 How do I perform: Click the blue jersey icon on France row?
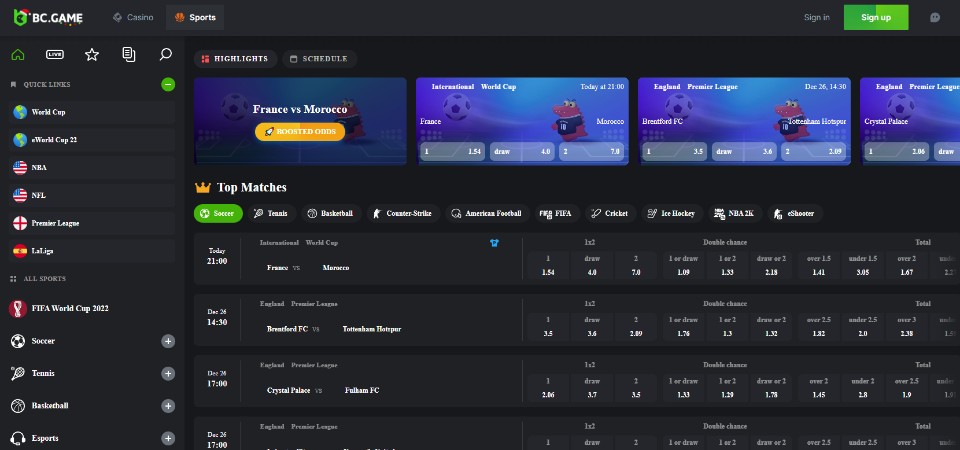495,243
